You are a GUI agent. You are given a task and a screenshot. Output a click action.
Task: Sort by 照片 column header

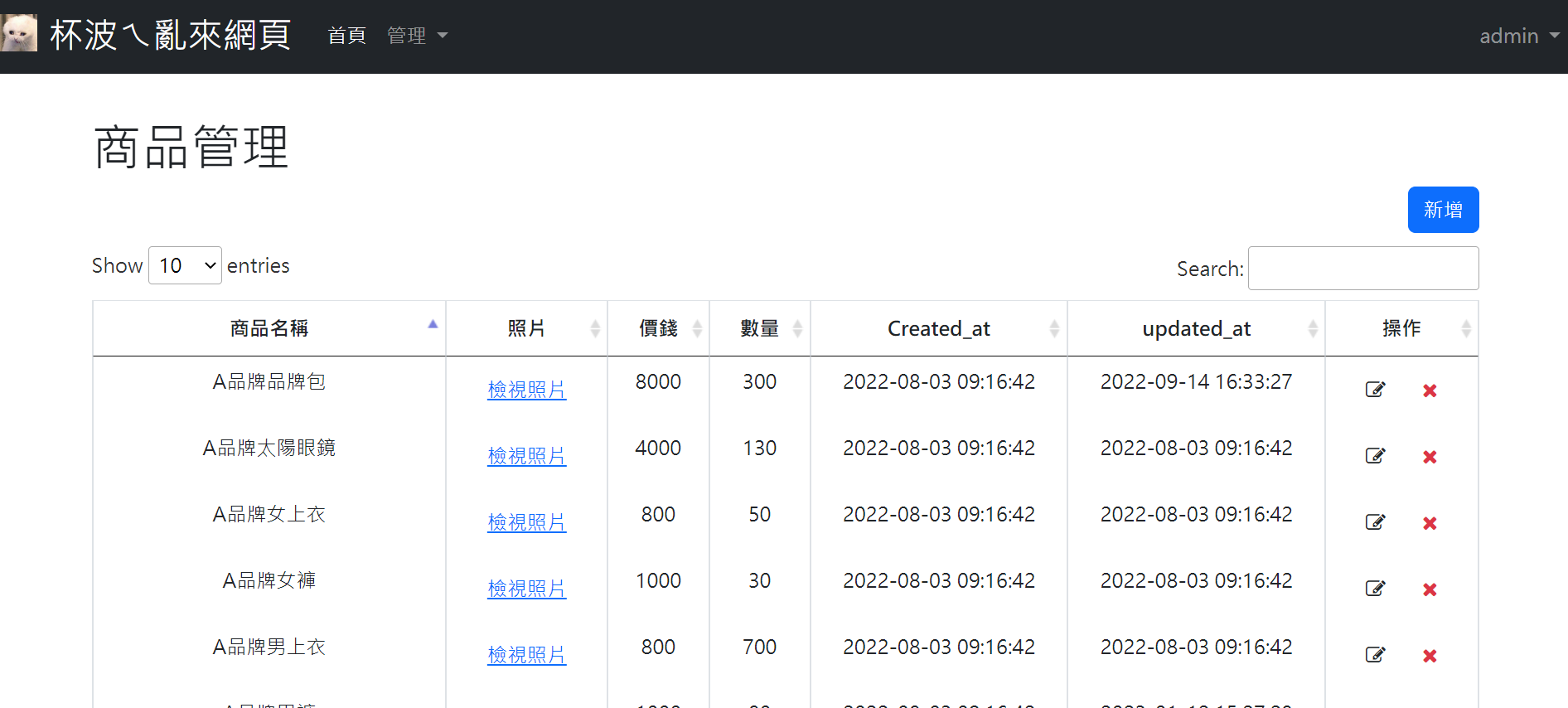[526, 328]
